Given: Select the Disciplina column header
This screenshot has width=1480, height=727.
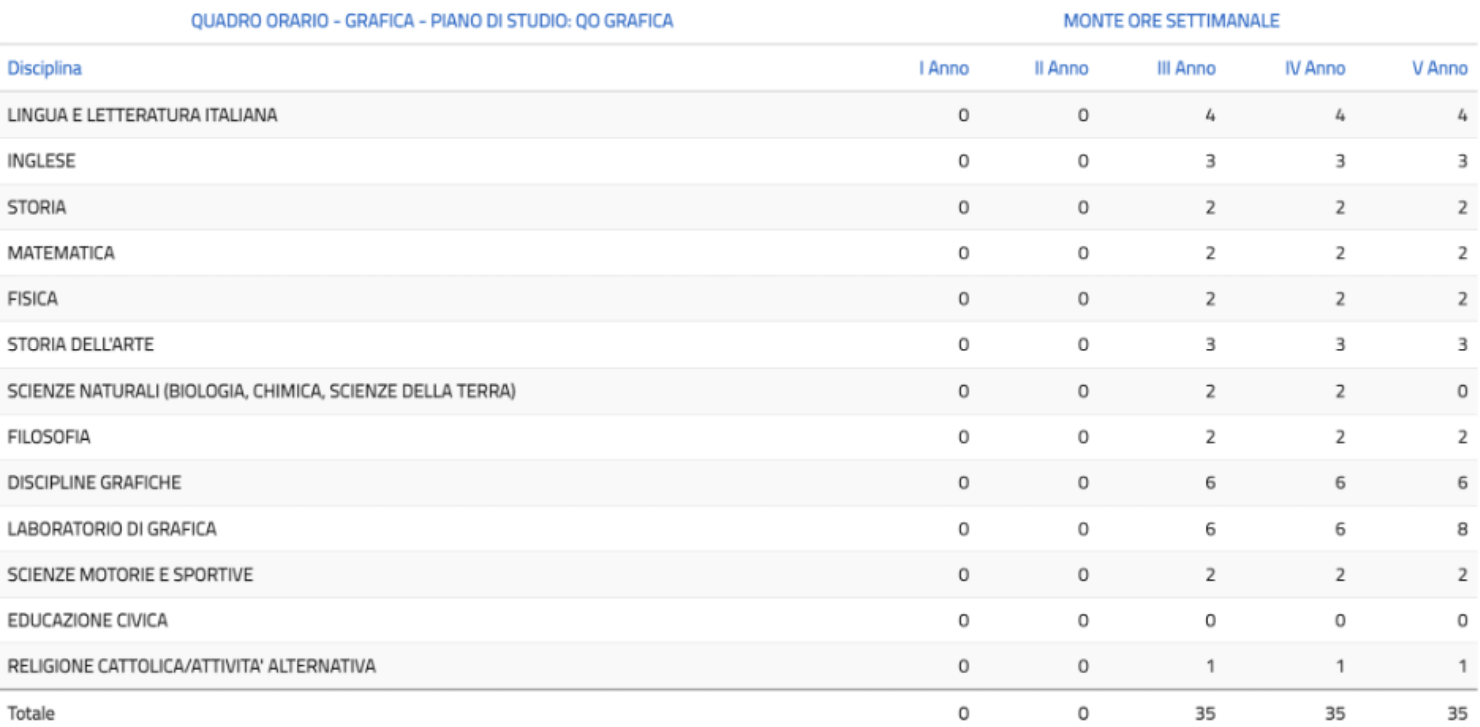Looking at the screenshot, I should click(x=45, y=68).
